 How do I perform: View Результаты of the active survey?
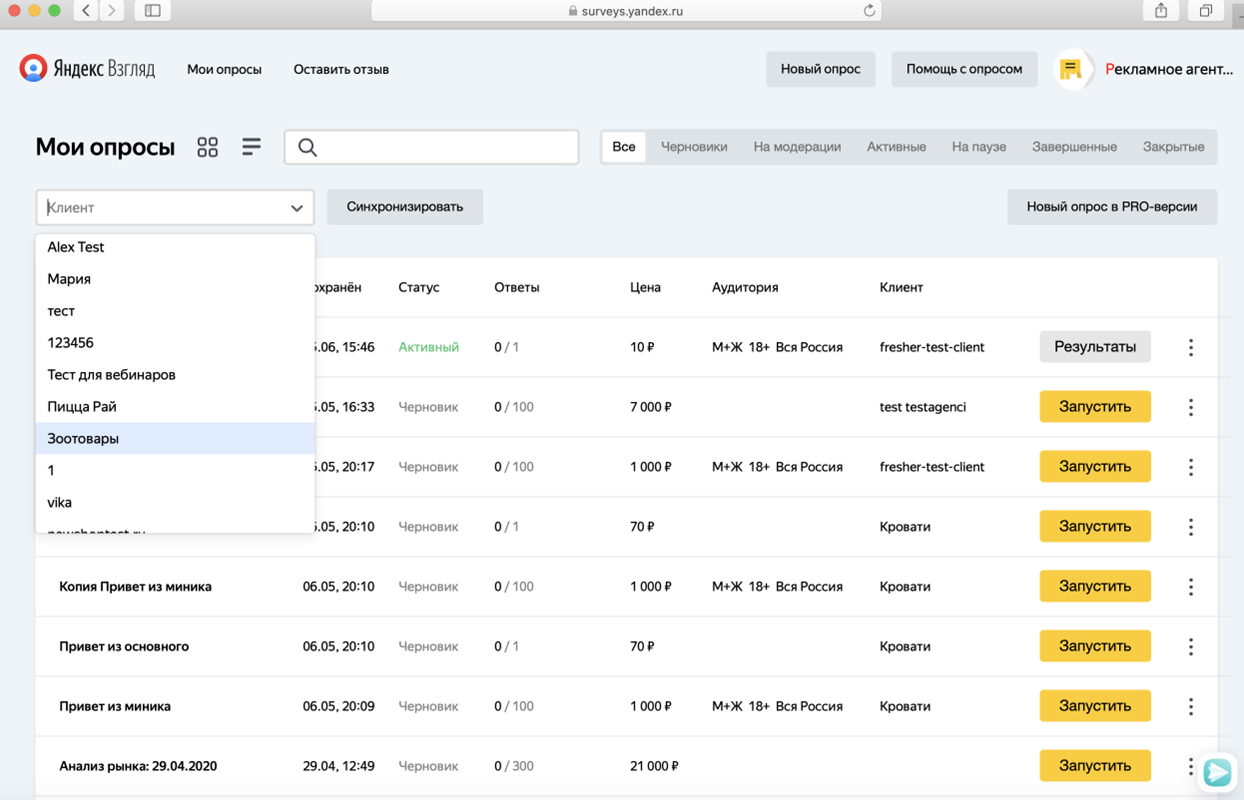[x=1095, y=347]
